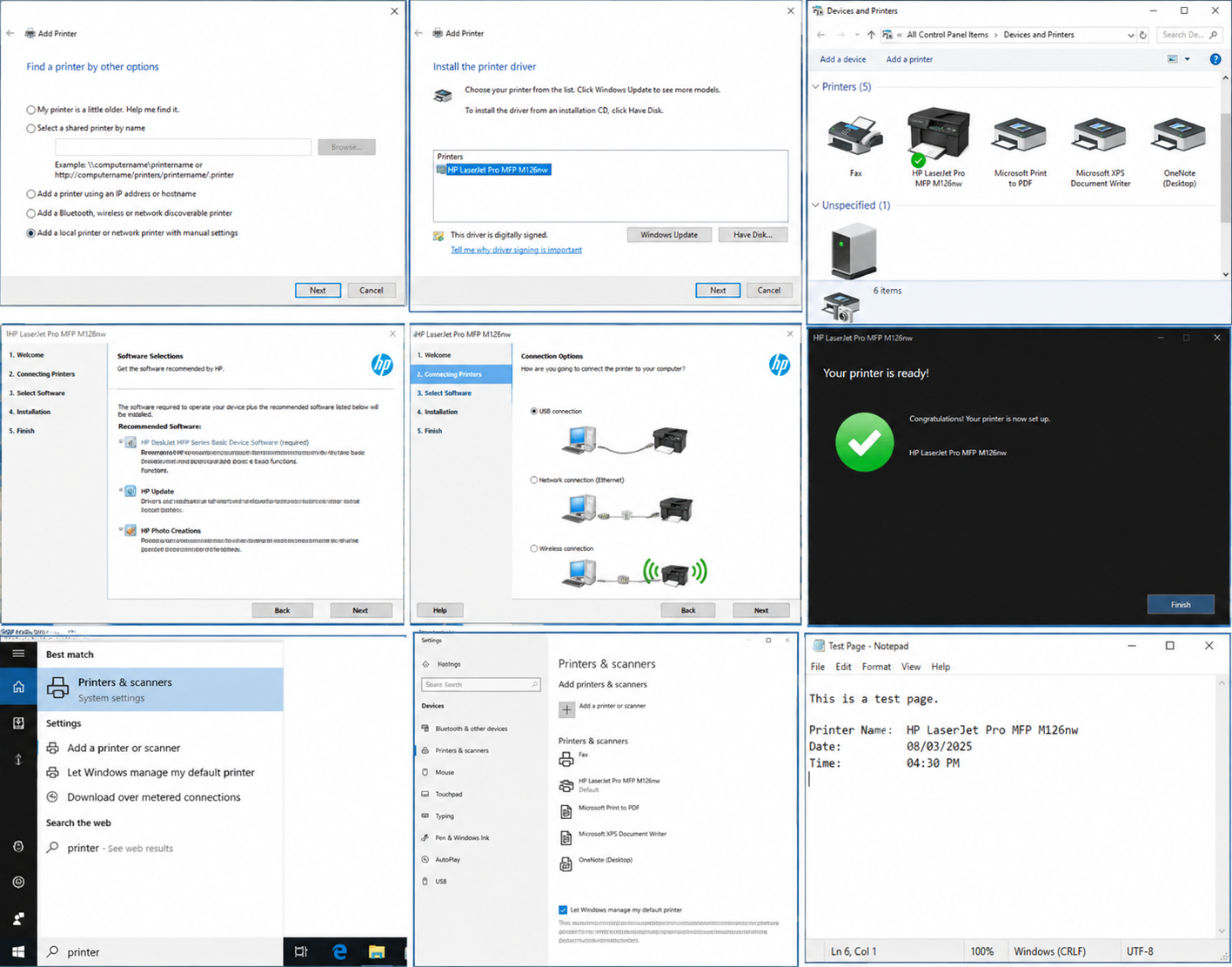Click Add a printer in Devices and Printers
The image size is (1232, 967).
(x=909, y=59)
